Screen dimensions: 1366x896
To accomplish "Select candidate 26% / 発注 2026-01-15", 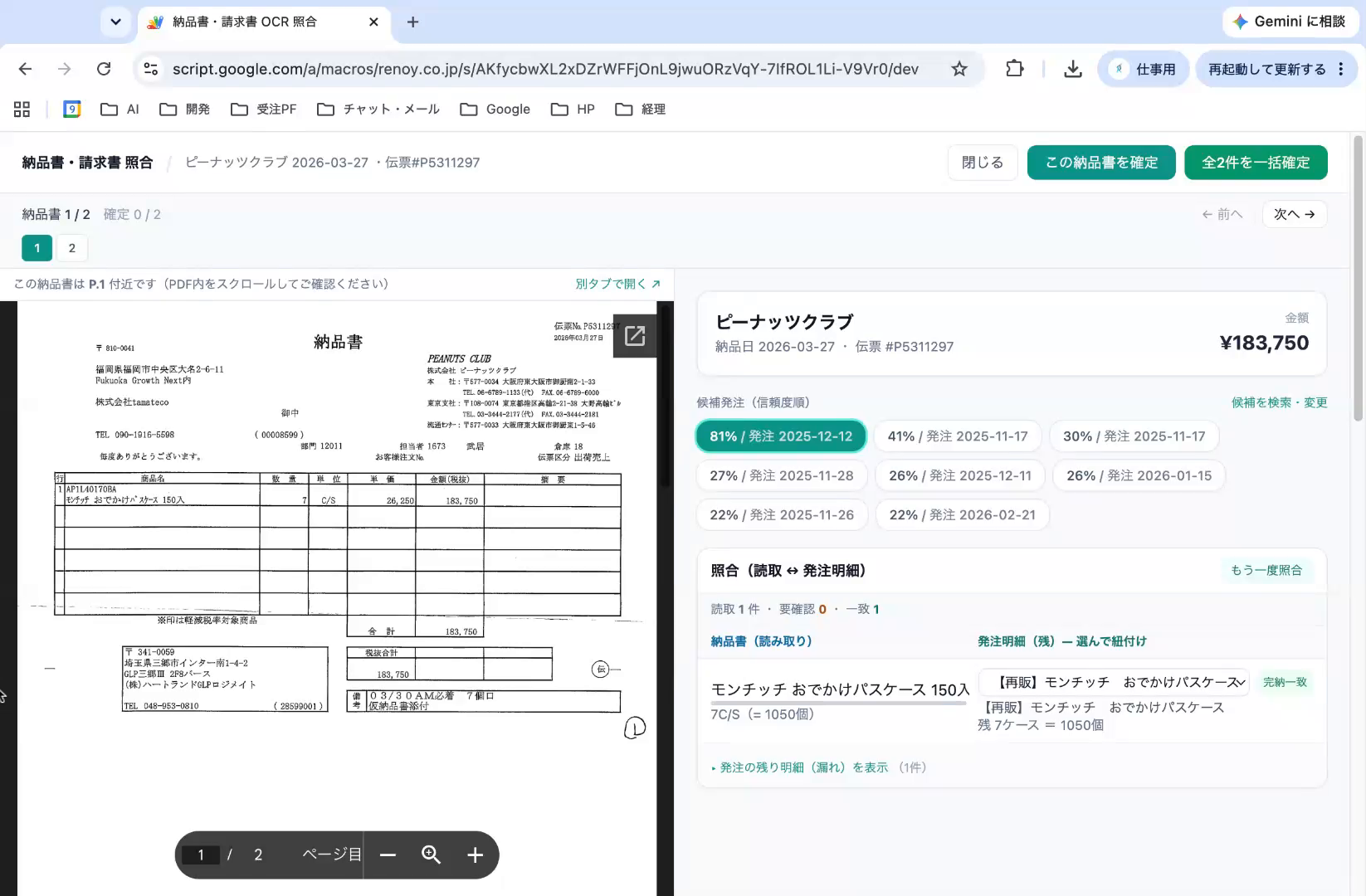I will 1139,475.
